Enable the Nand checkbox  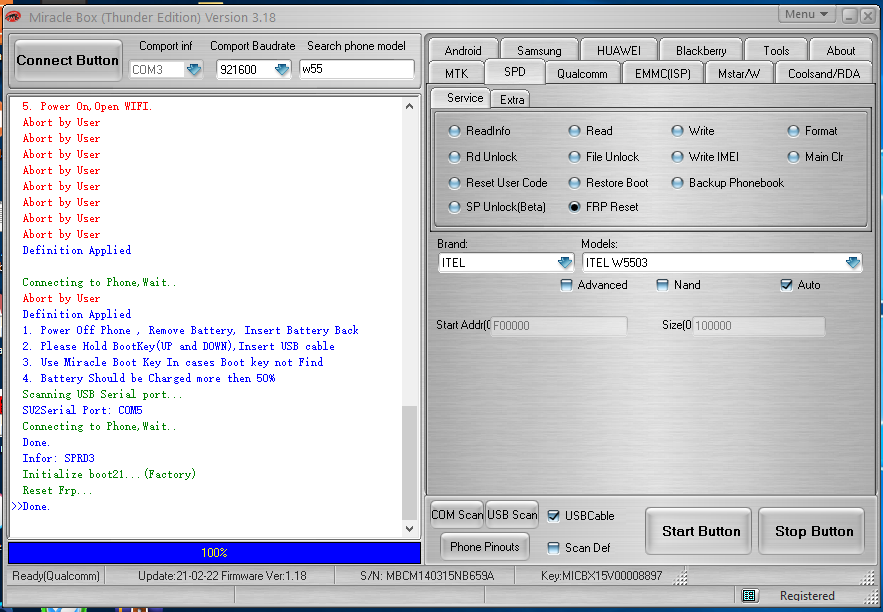pyautogui.click(x=662, y=285)
